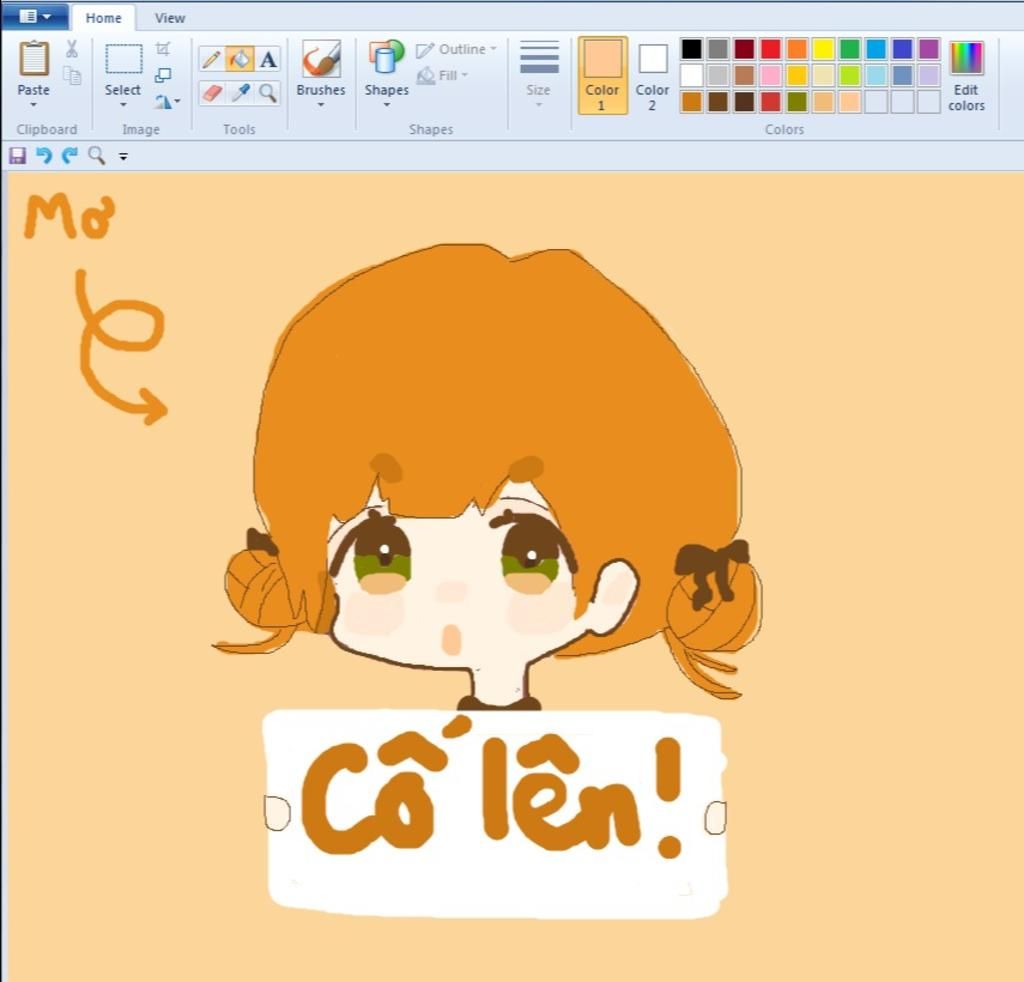Click the rectangular Select icon
The image size is (1024, 982).
(123, 59)
